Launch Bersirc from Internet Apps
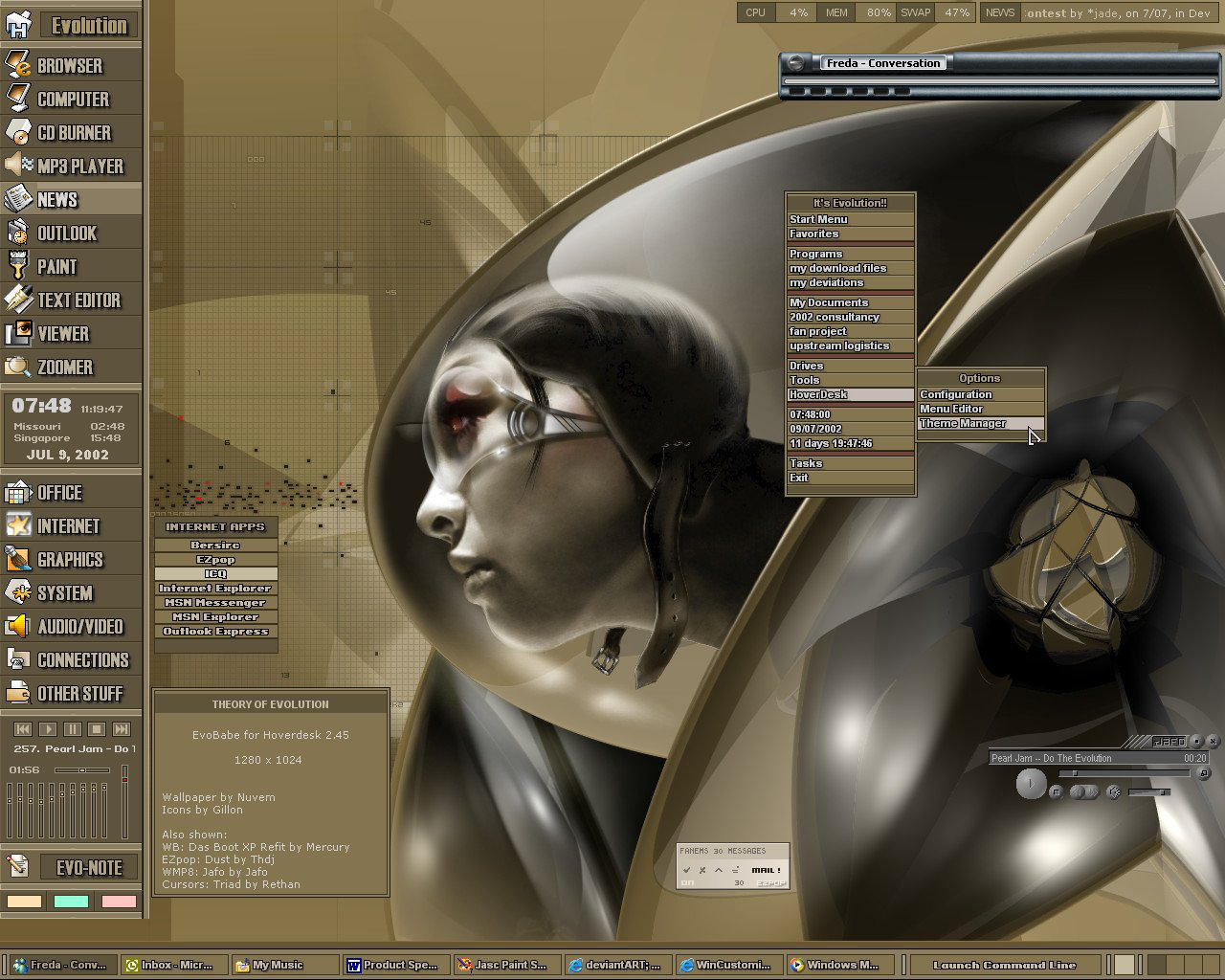The width and height of the screenshot is (1225, 980). point(215,545)
